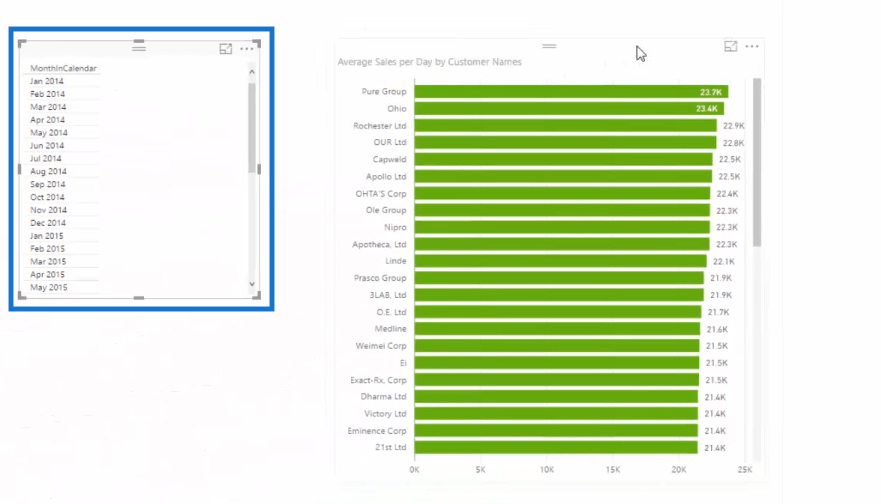Click the Pure Group bar in chart
The image size is (881, 504).
[571, 92]
